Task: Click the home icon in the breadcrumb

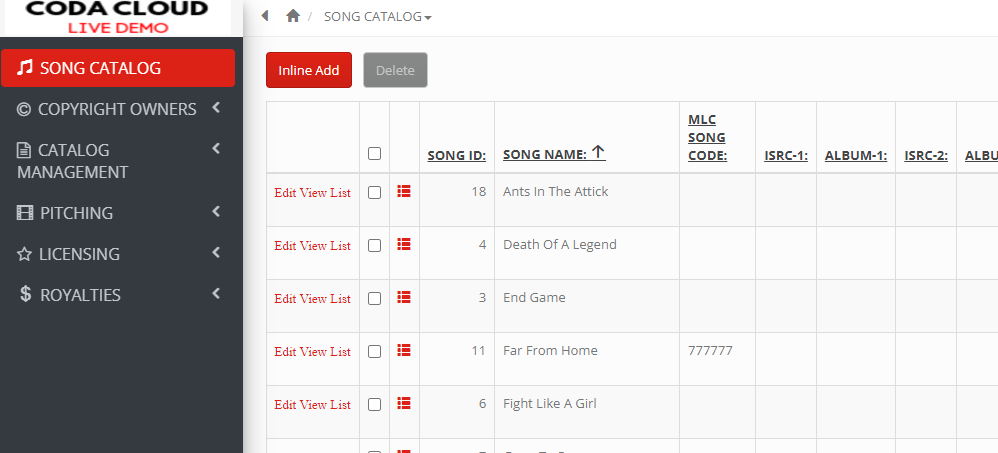Action: point(293,16)
